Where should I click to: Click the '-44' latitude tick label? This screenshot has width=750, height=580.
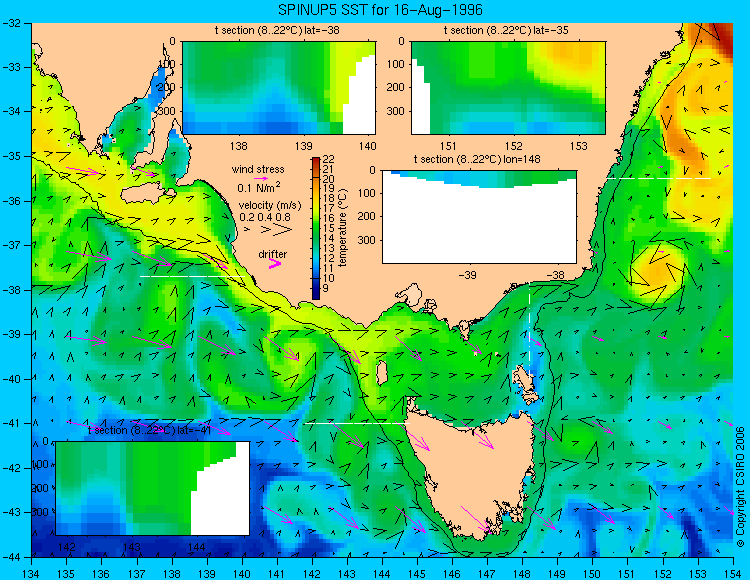(10, 557)
